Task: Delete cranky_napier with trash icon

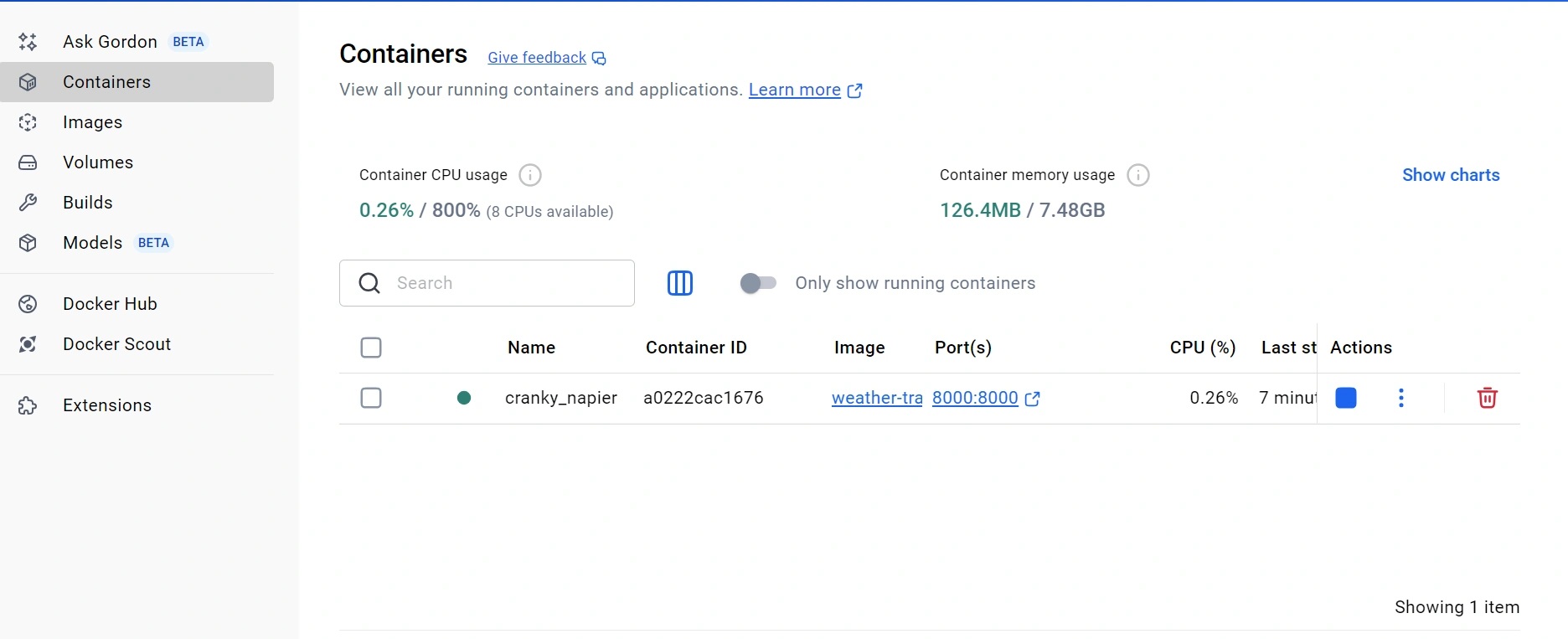Action: (x=1488, y=398)
